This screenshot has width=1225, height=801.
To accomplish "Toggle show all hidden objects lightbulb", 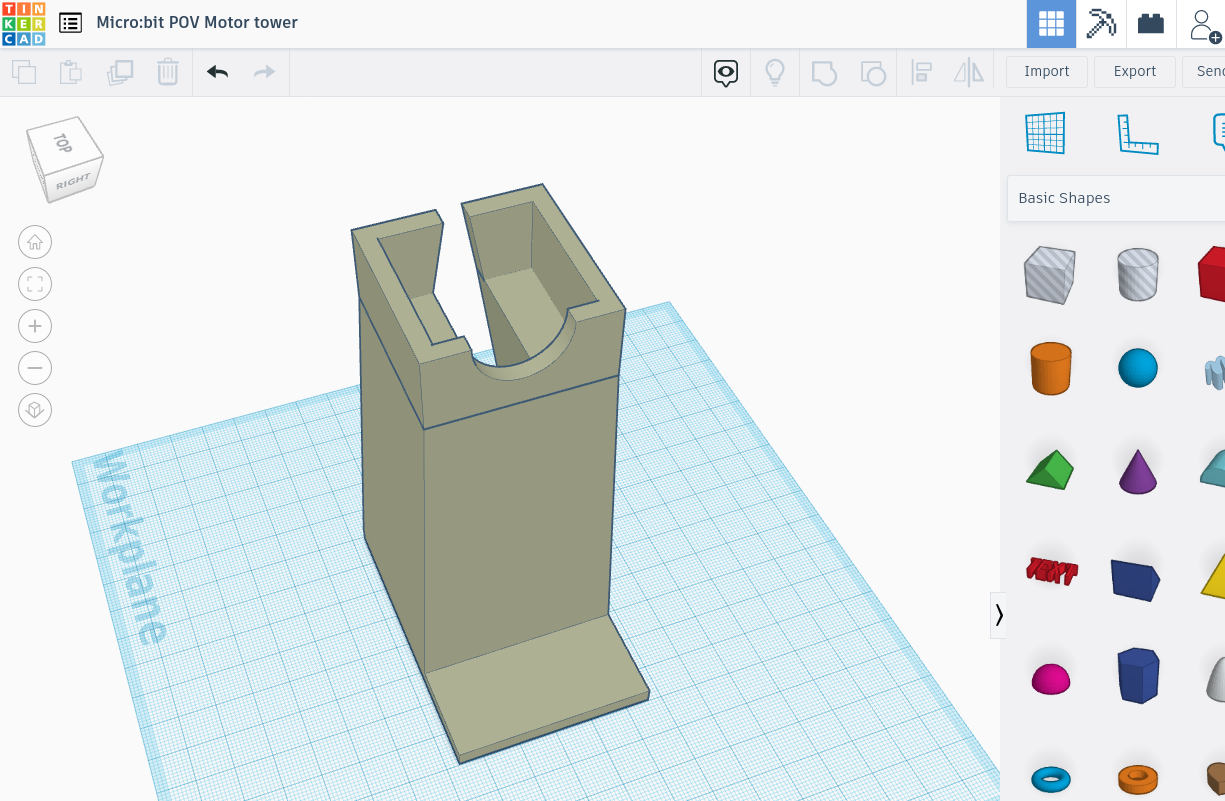I will (x=774, y=72).
